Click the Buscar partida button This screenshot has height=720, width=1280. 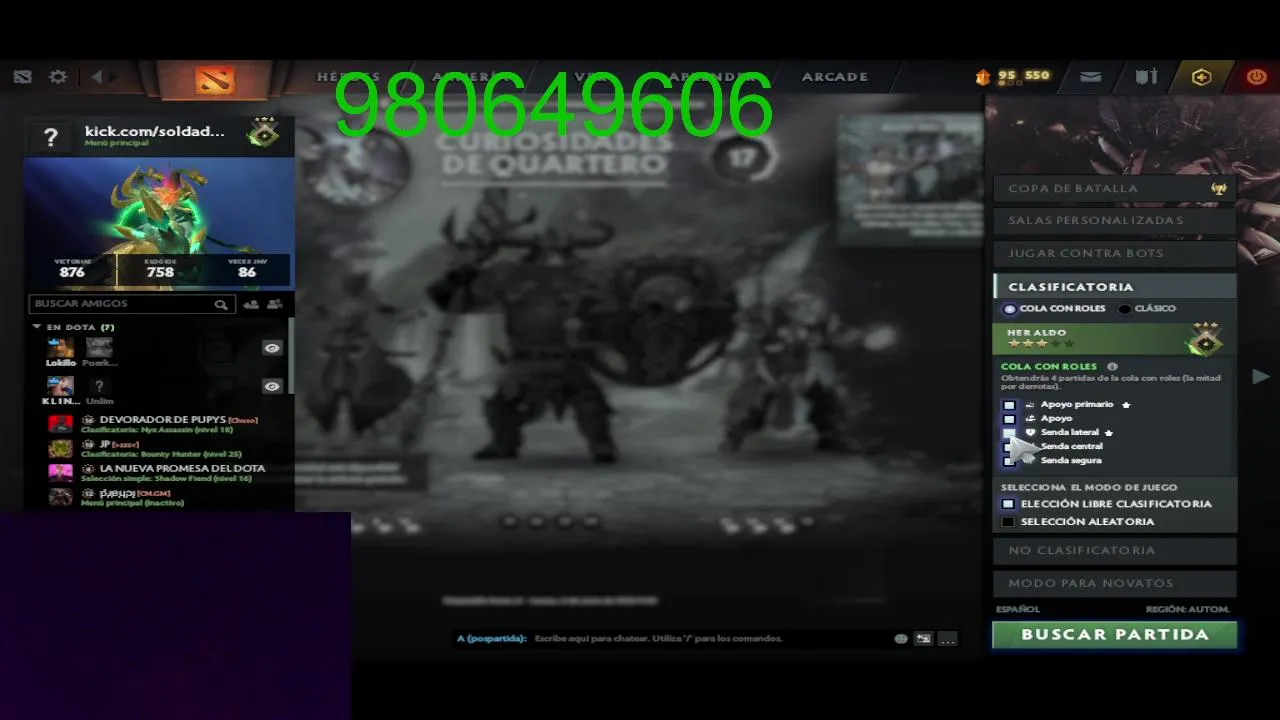(1114, 635)
